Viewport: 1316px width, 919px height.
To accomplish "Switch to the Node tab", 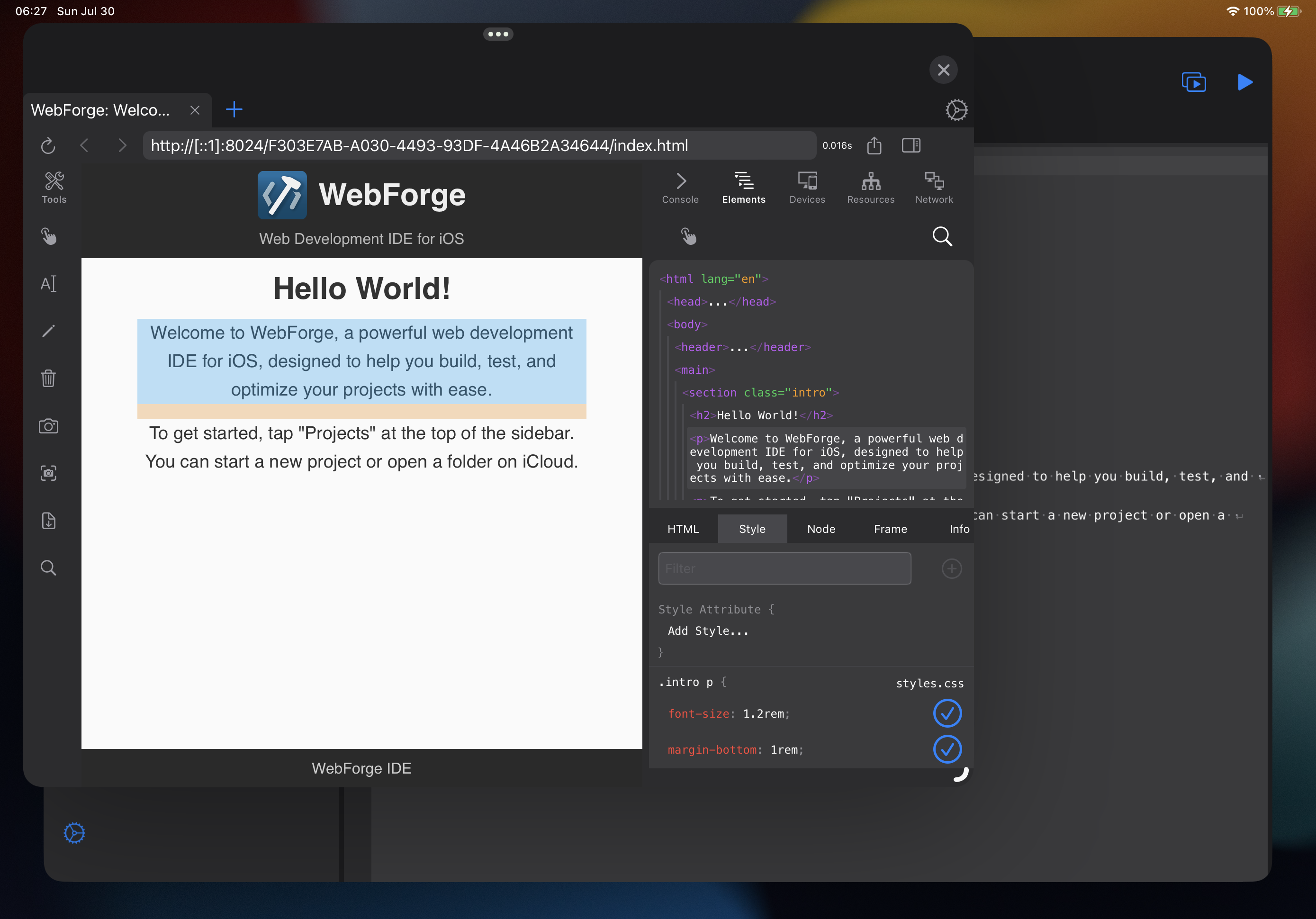I will click(x=819, y=528).
